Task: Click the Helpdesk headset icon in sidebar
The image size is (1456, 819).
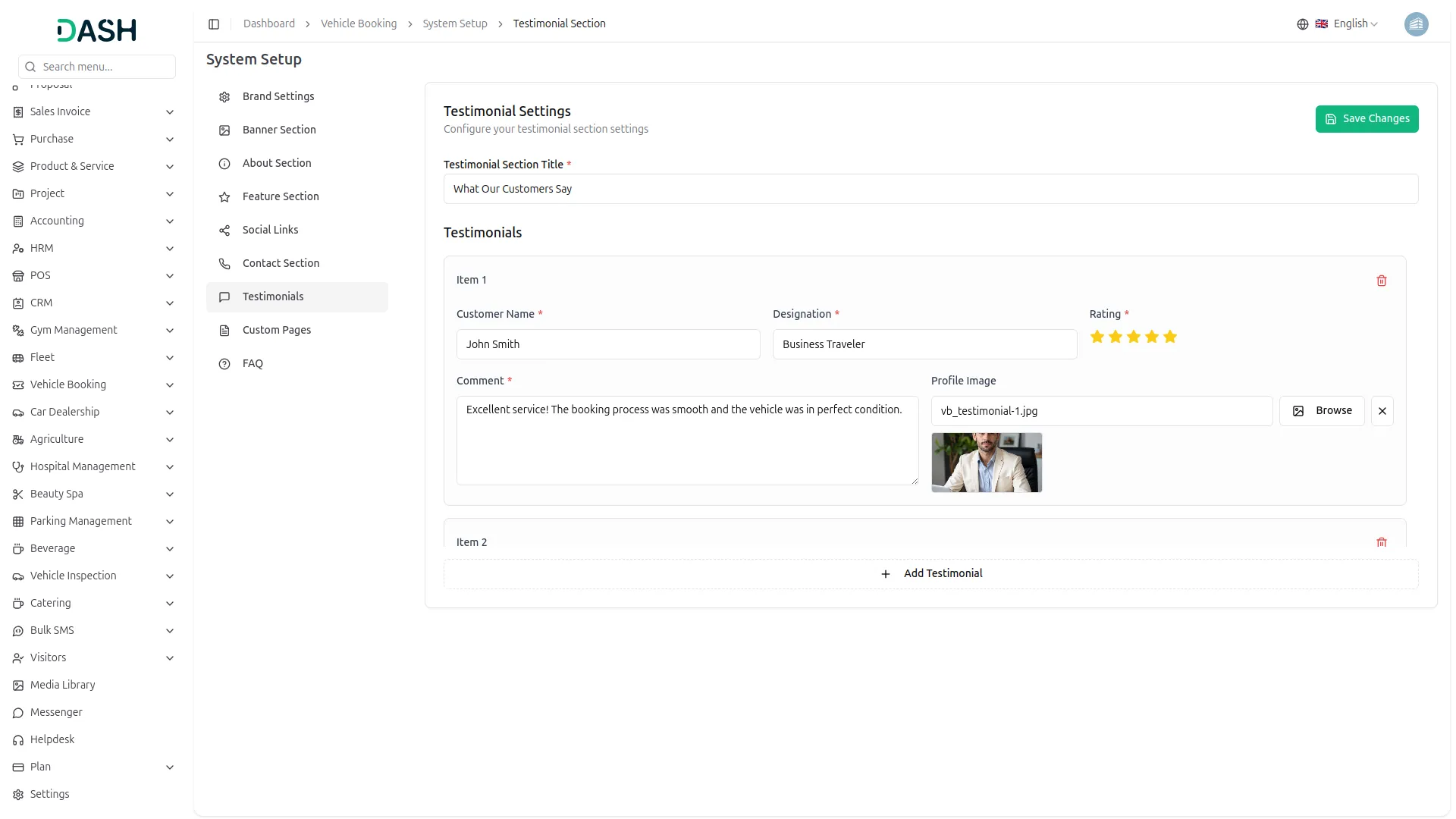Action: [18, 740]
